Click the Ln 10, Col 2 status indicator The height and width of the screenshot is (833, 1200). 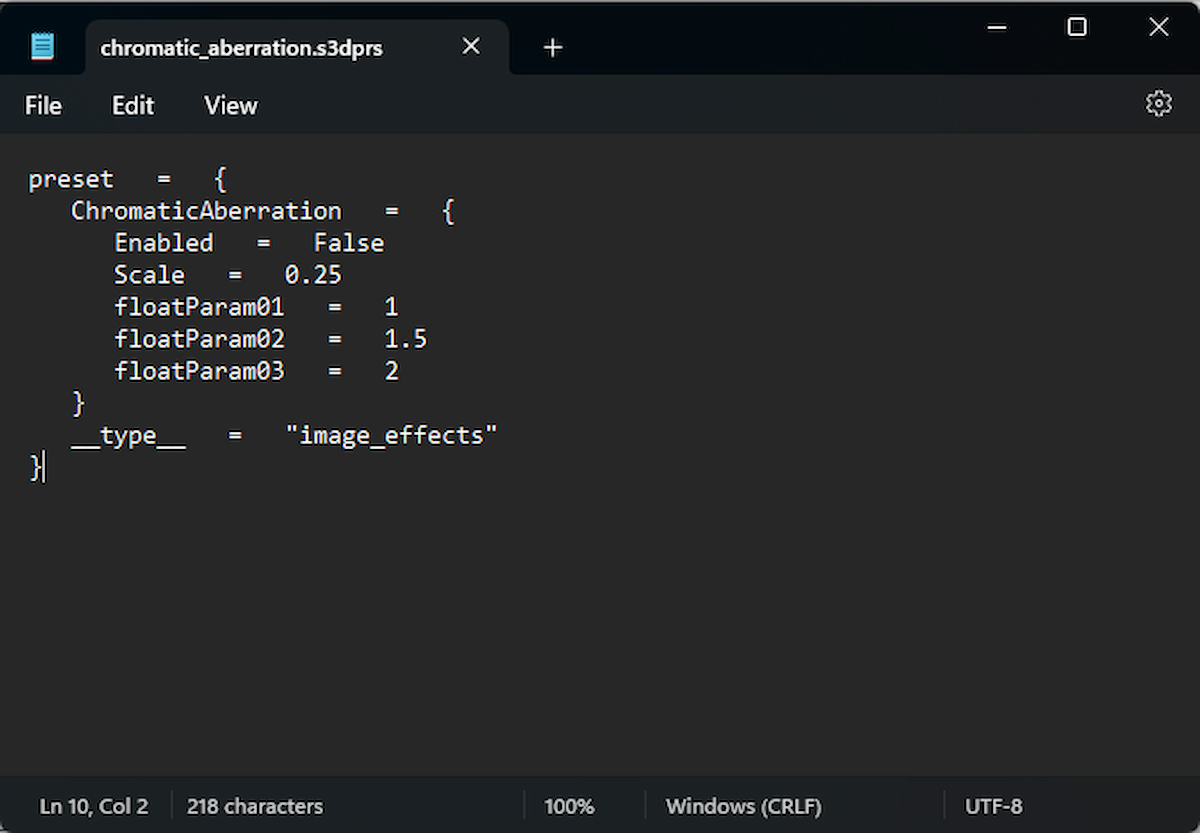click(94, 806)
